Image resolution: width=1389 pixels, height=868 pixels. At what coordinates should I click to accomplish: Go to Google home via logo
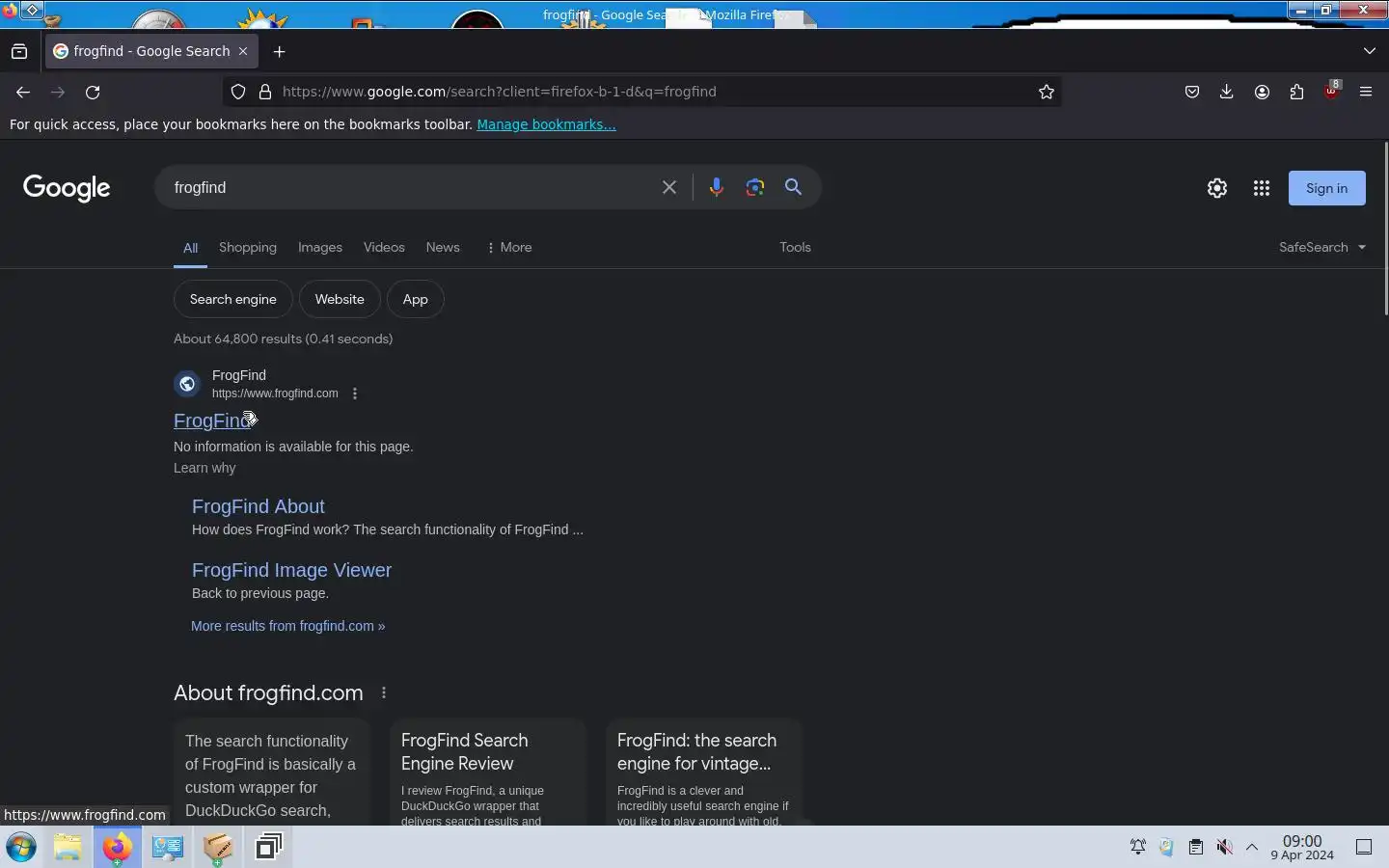[x=67, y=188]
